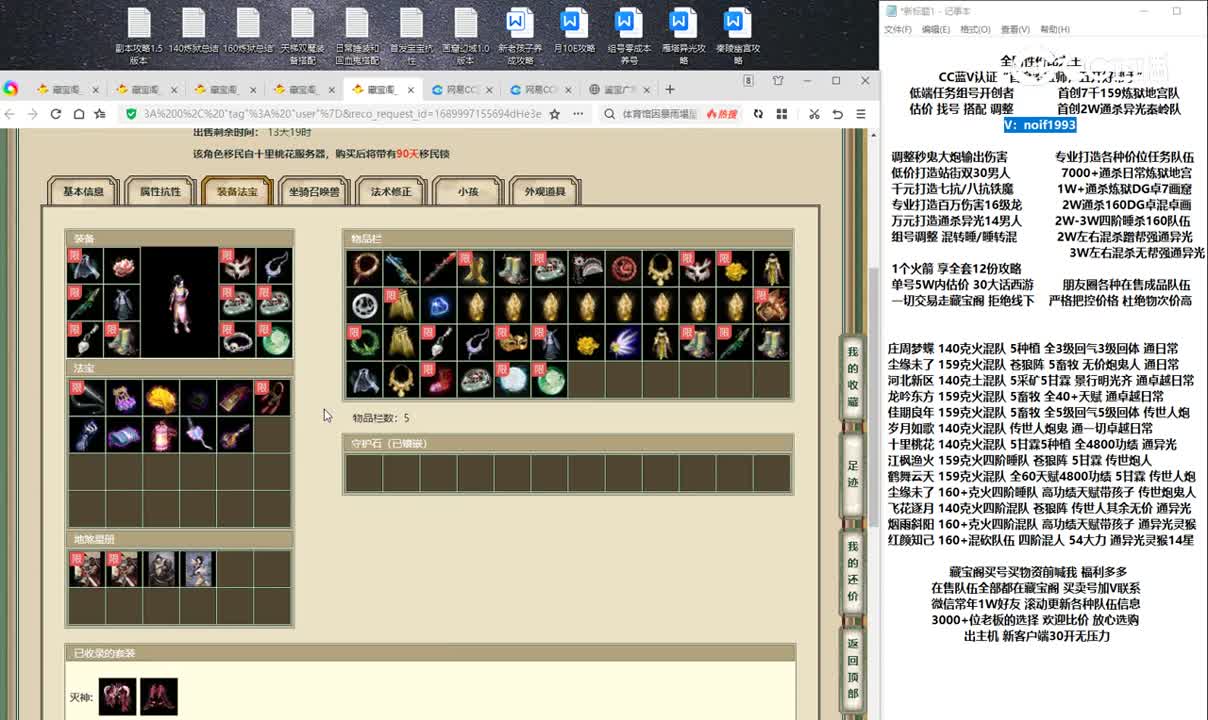
Task: Click the blue gem item in 物品栏
Action: pos(438,306)
